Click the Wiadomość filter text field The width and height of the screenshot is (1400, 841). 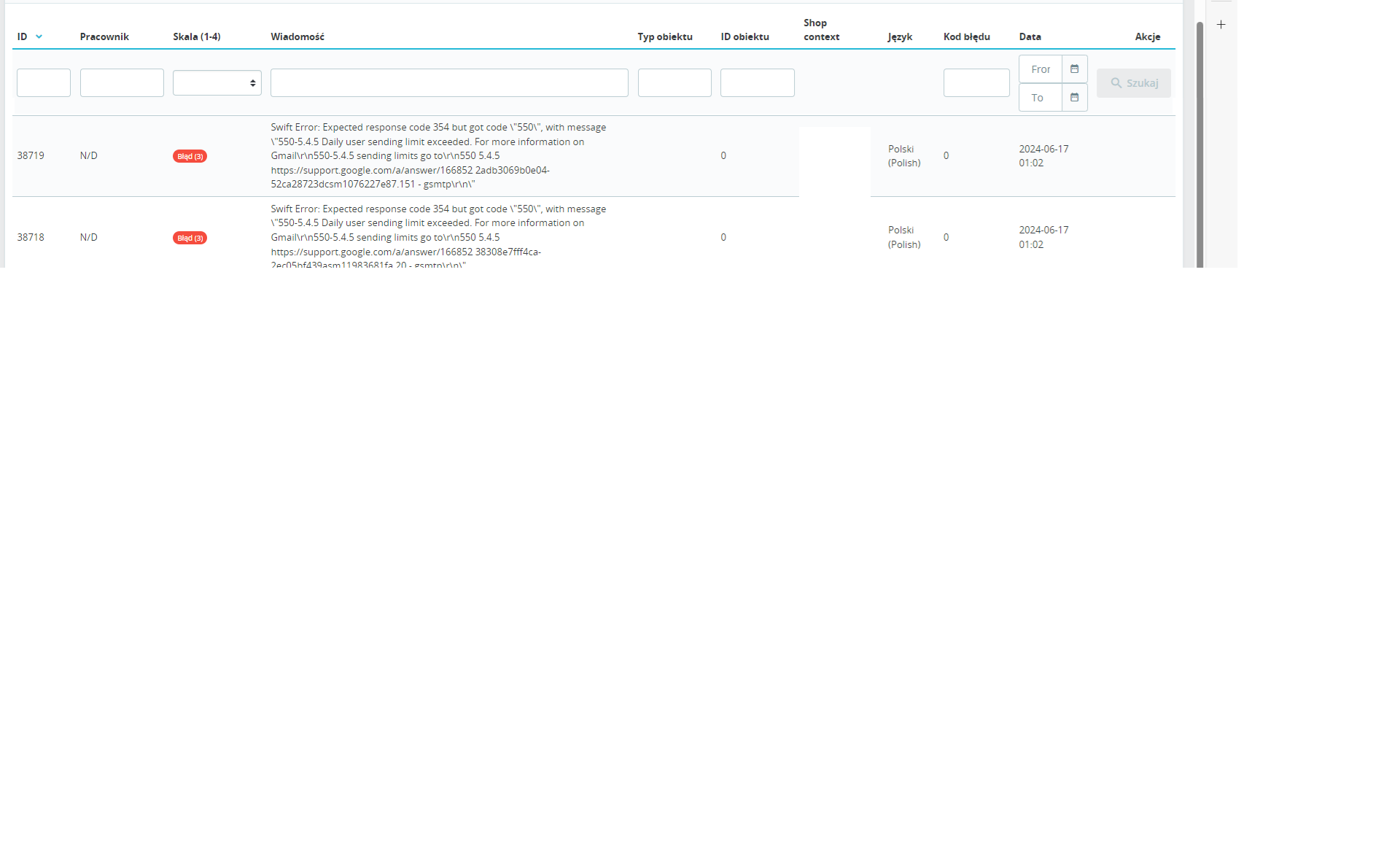[449, 83]
